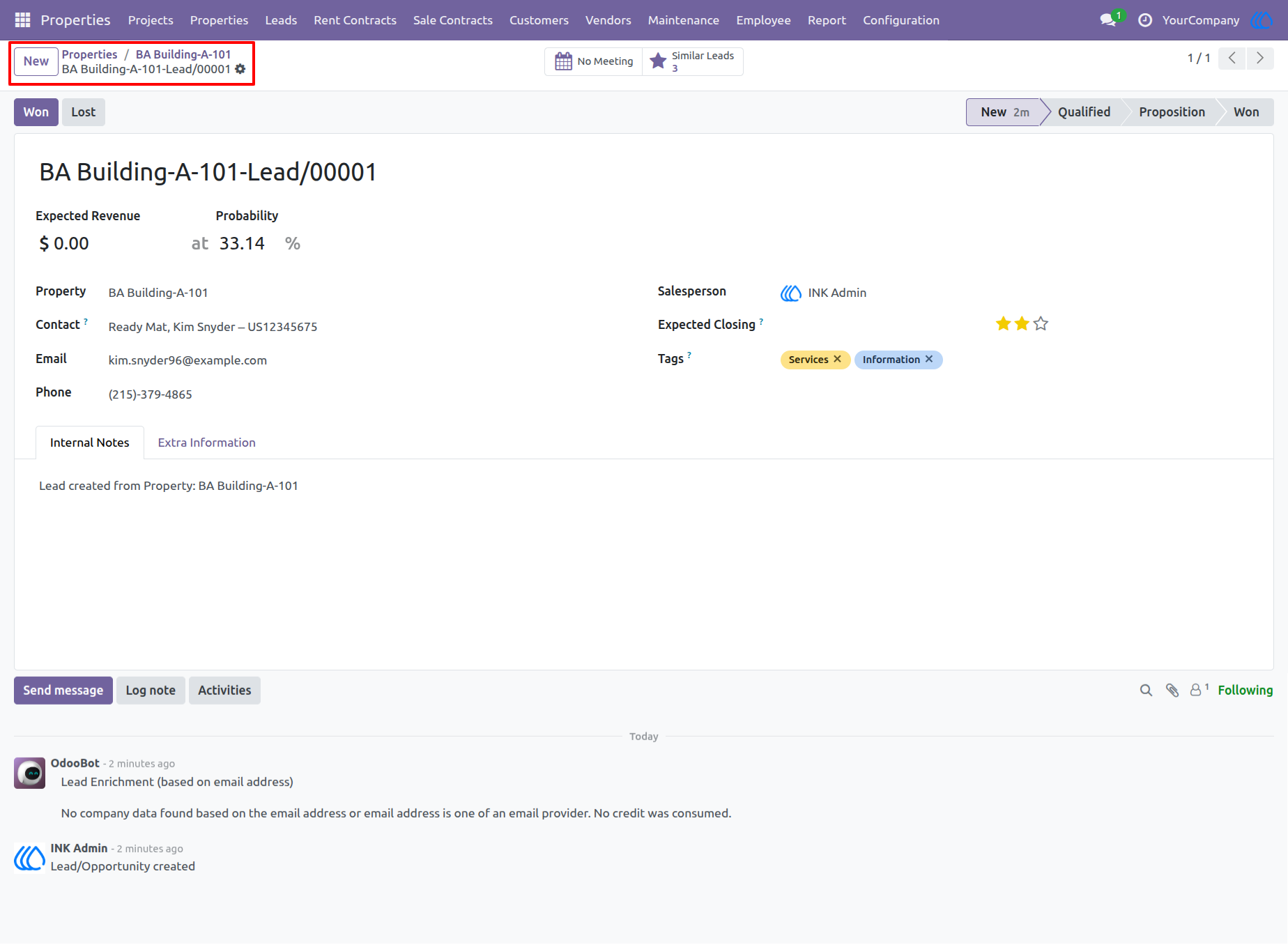
Task: Open Similar Leads stat button
Action: click(693, 61)
